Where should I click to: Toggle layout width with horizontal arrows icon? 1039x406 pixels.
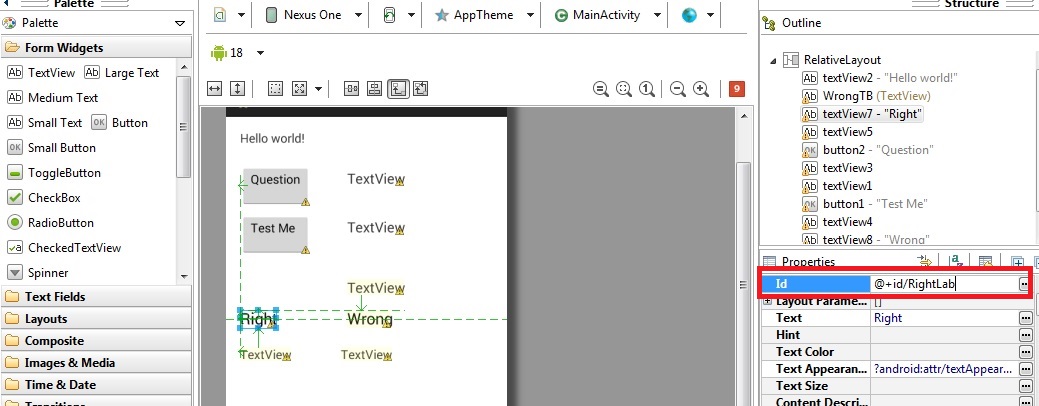pos(215,89)
